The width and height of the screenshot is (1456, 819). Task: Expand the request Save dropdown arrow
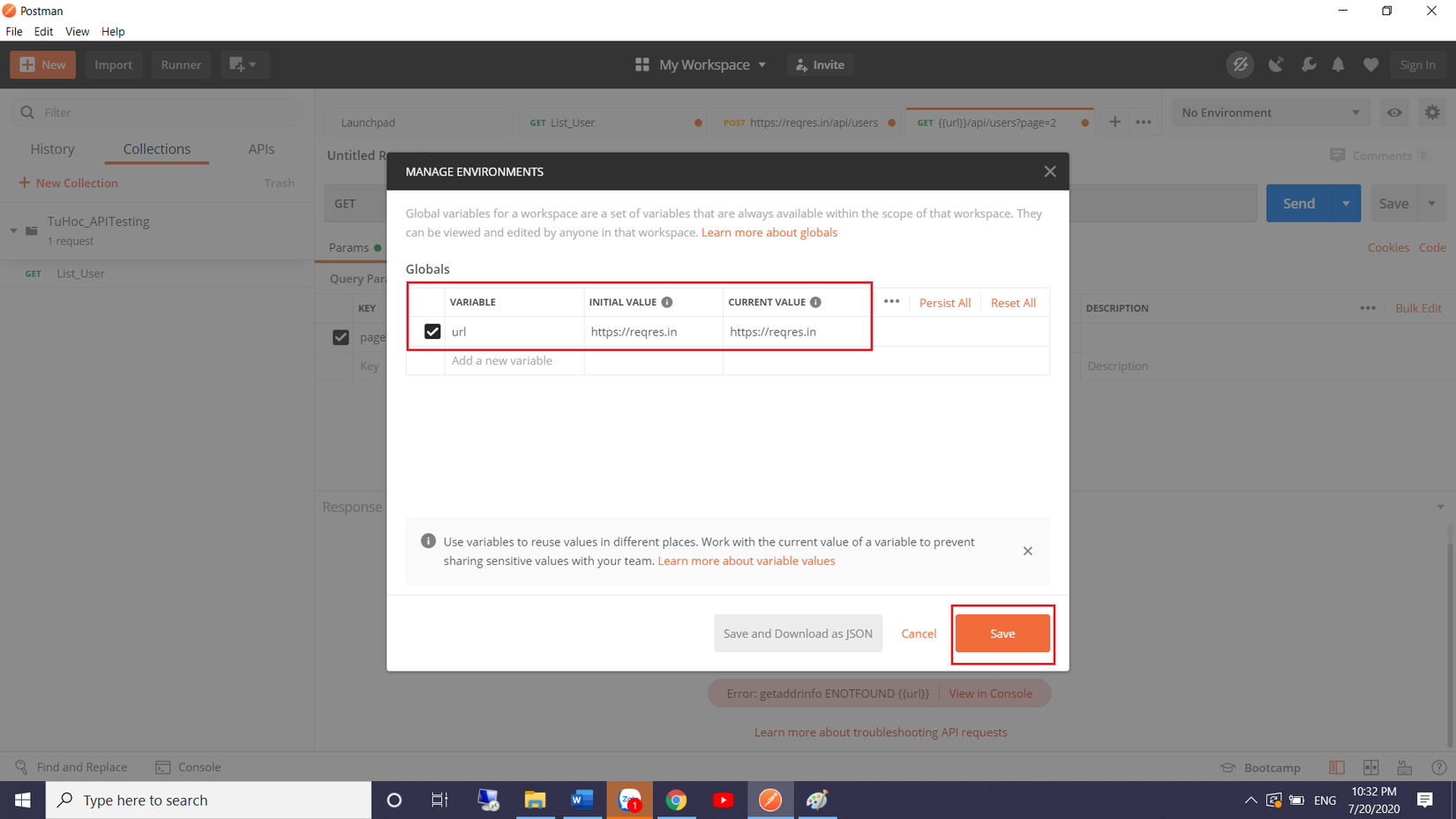click(x=1431, y=203)
